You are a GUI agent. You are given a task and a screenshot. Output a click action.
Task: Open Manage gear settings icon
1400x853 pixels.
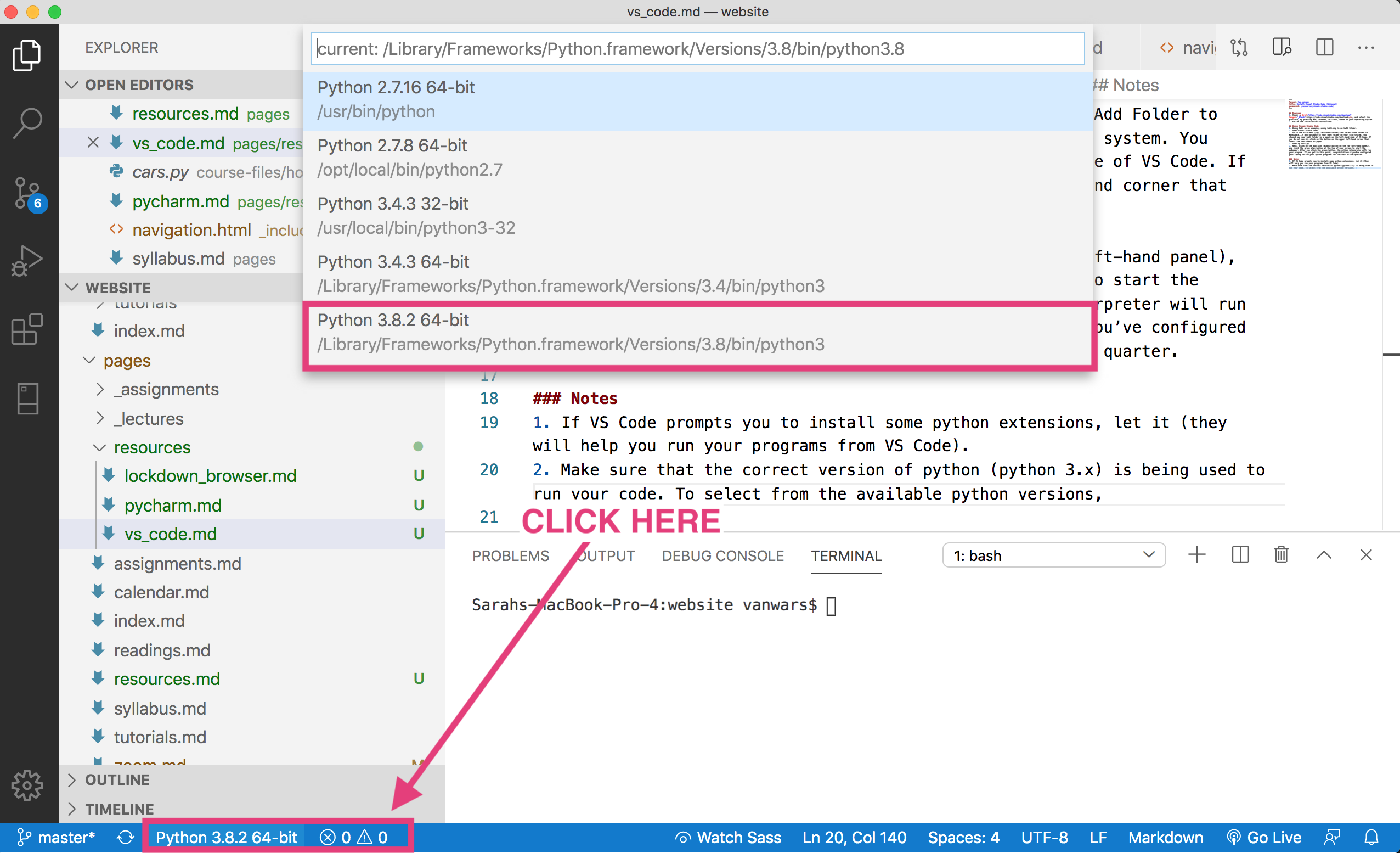(27, 786)
